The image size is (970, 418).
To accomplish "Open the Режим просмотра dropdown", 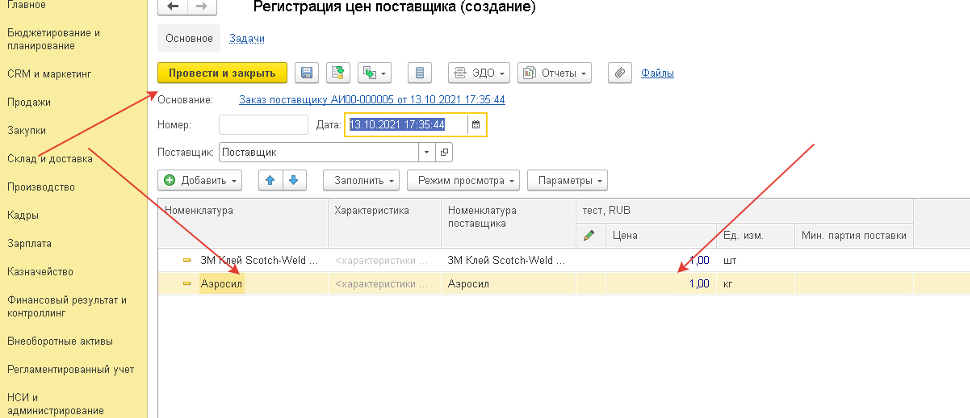I will pos(463,181).
